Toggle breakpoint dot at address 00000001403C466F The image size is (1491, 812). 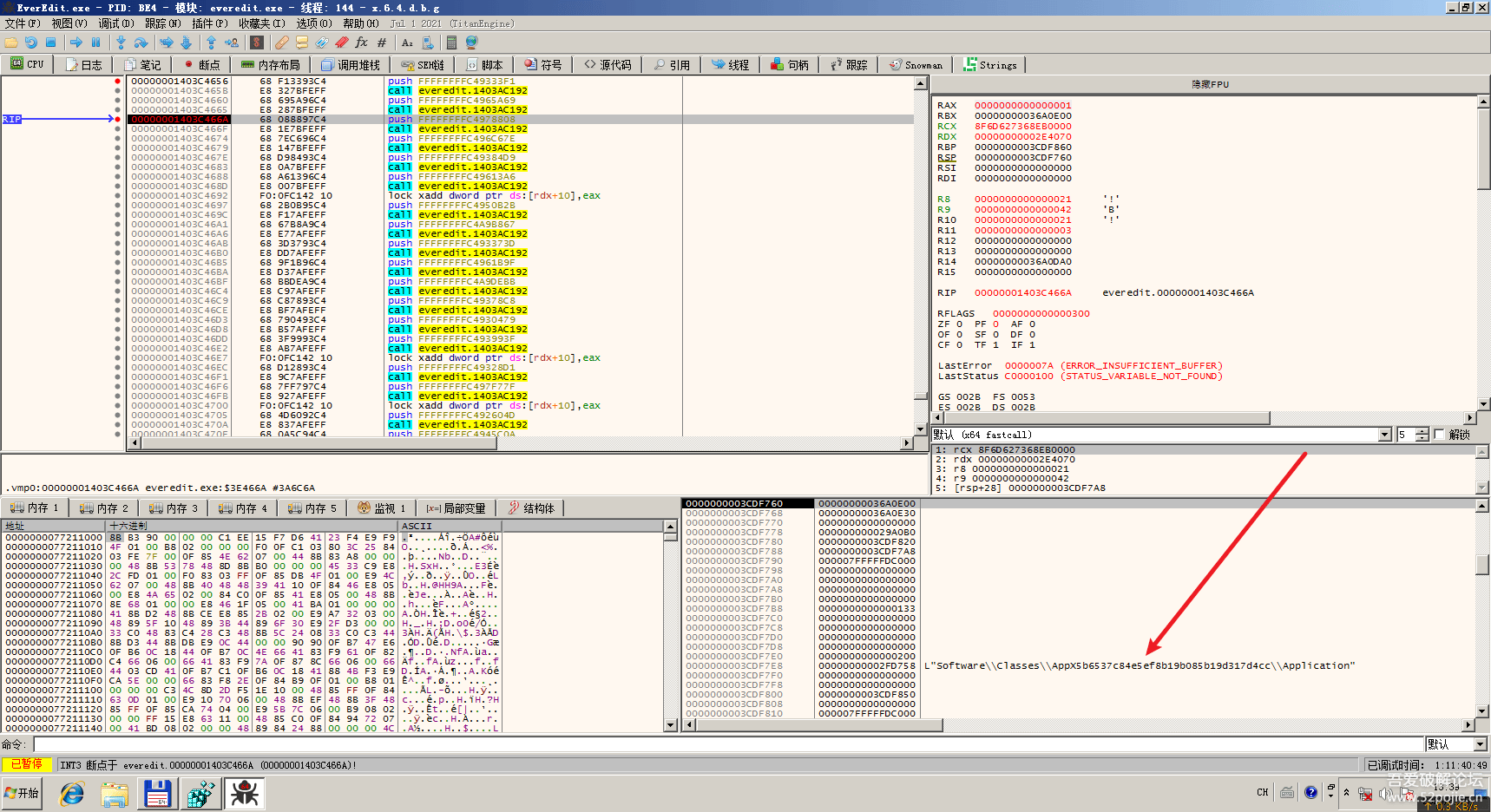[118, 129]
